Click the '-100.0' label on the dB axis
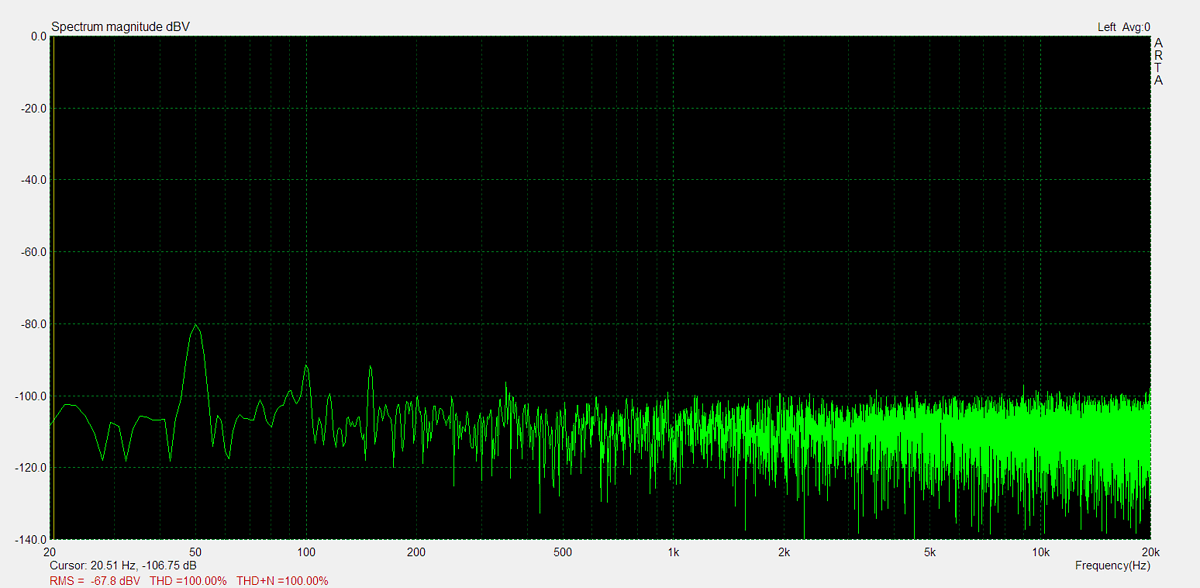 click(31, 396)
